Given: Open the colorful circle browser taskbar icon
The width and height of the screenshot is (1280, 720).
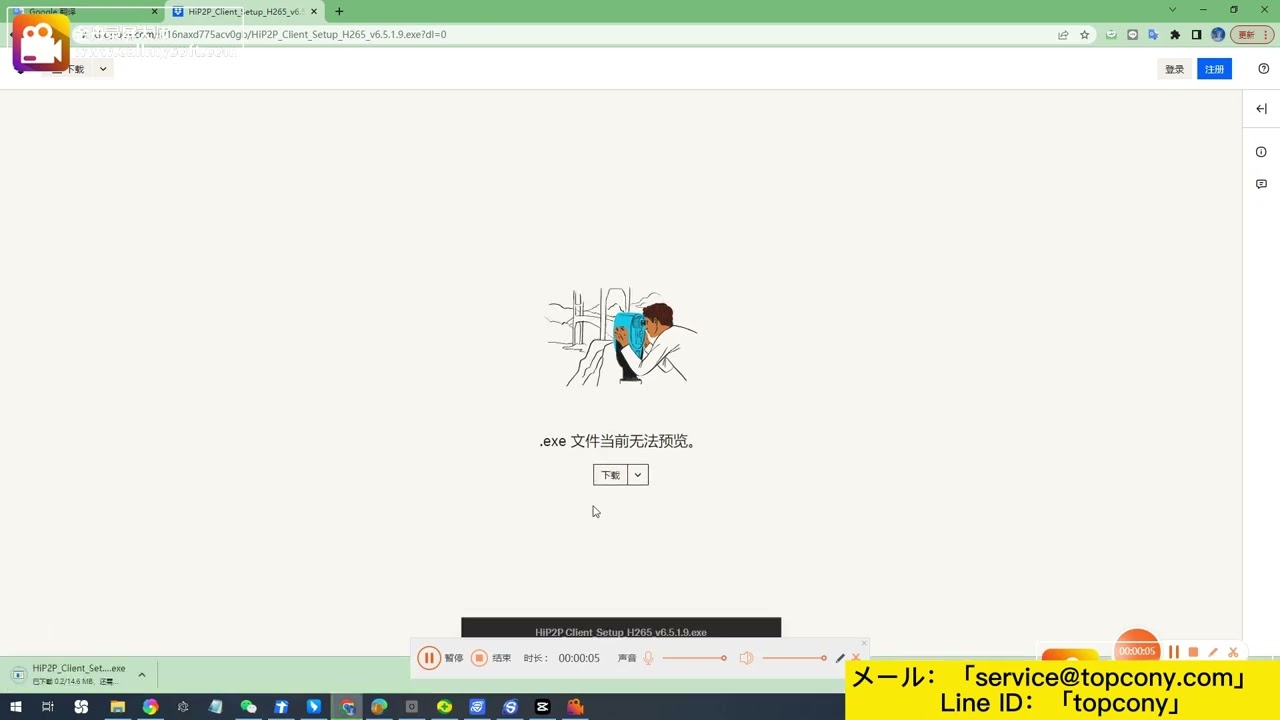Looking at the screenshot, I should click(150, 707).
